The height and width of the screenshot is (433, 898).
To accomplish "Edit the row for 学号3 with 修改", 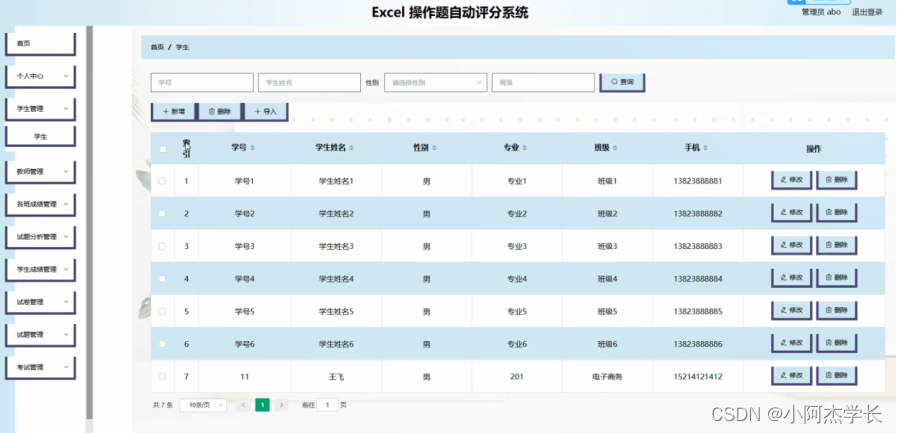I will click(792, 245).
